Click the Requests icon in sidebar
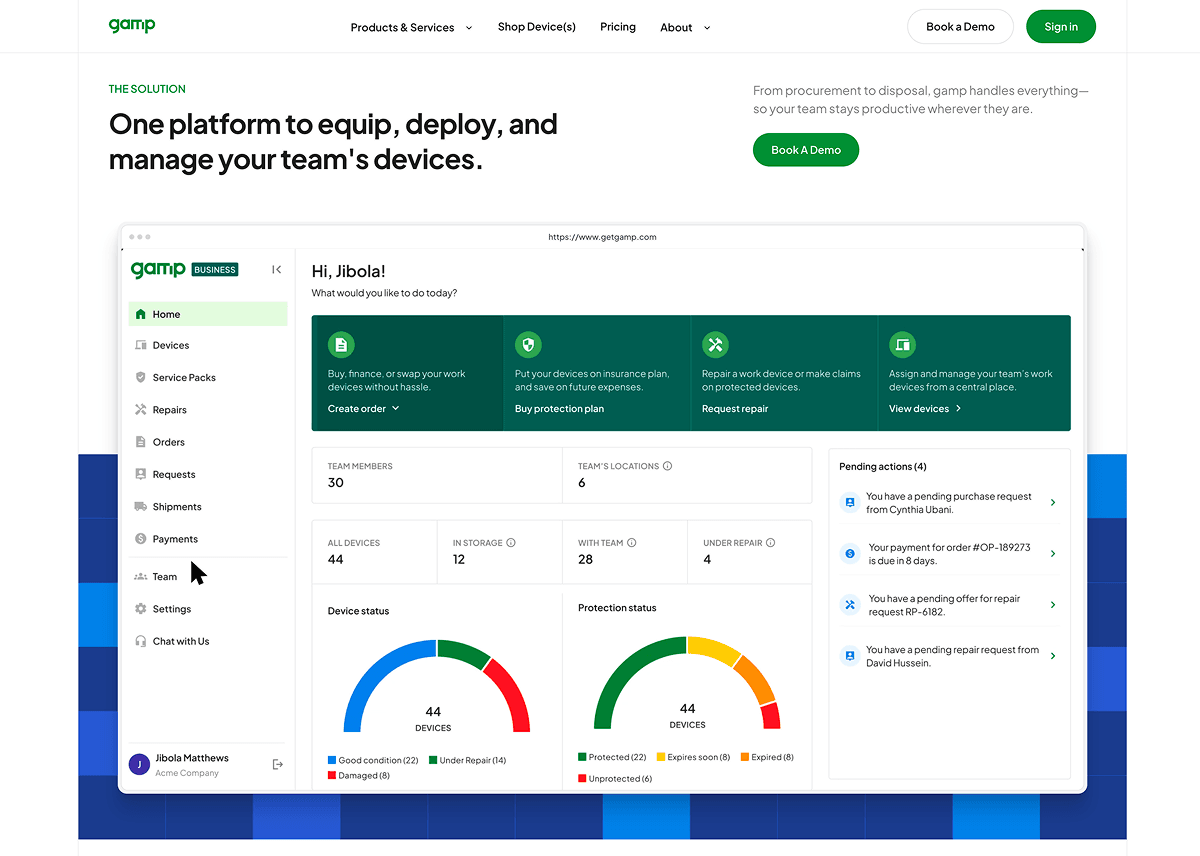1200x856 pixels. point(141,474)
